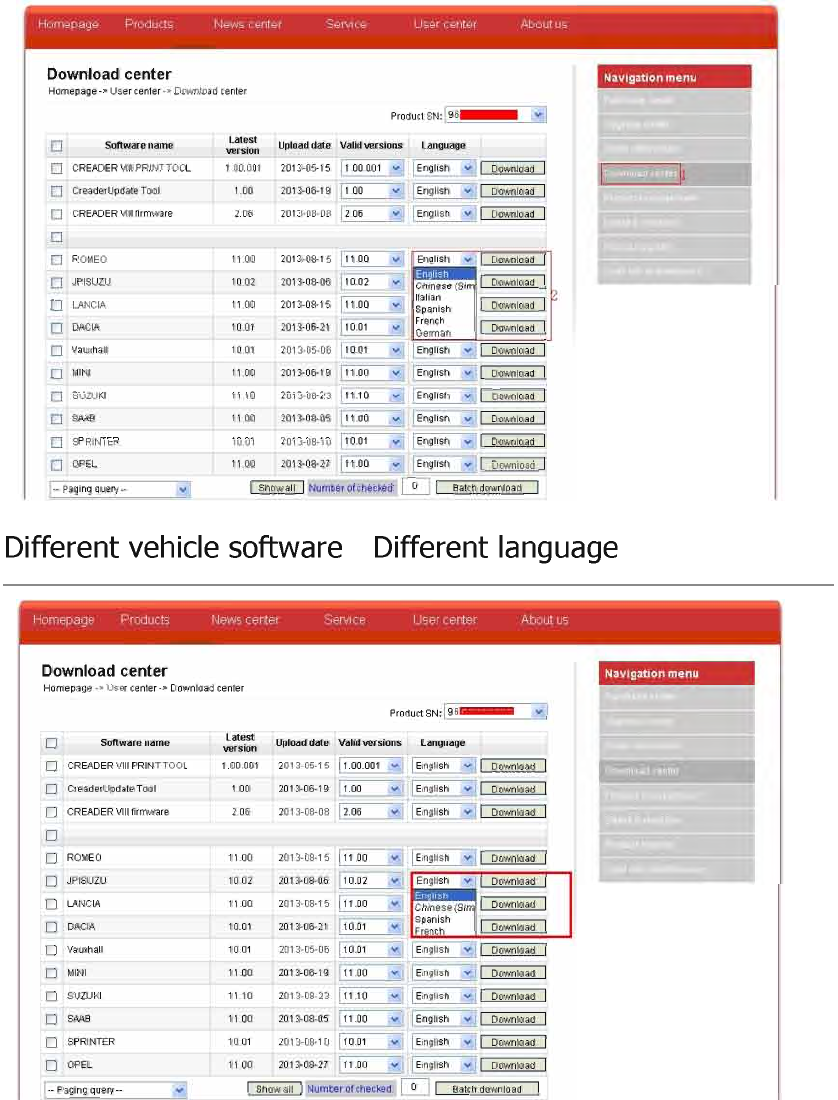838x1100 pixels.
Task: Check SAAB row checkbox in lower screenshot
Action: [x=51, y=1019]
